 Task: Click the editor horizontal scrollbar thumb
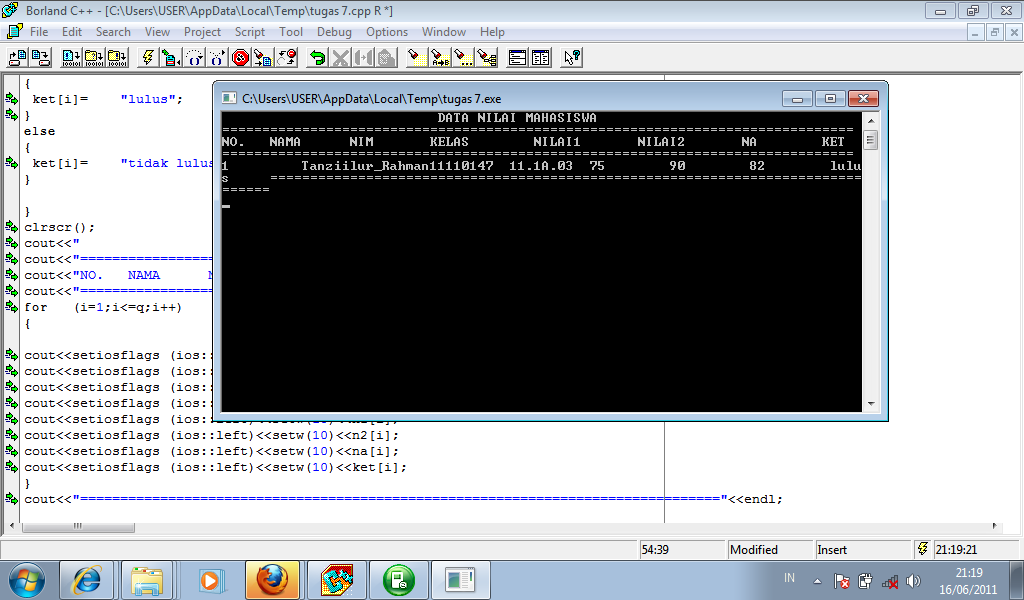click(78, 526)
